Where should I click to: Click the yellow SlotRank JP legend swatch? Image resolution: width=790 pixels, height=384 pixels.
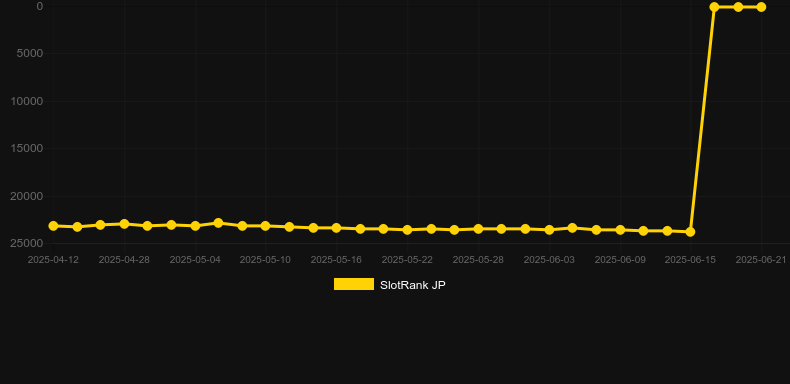pyautogui.click(x=354, y=284)
